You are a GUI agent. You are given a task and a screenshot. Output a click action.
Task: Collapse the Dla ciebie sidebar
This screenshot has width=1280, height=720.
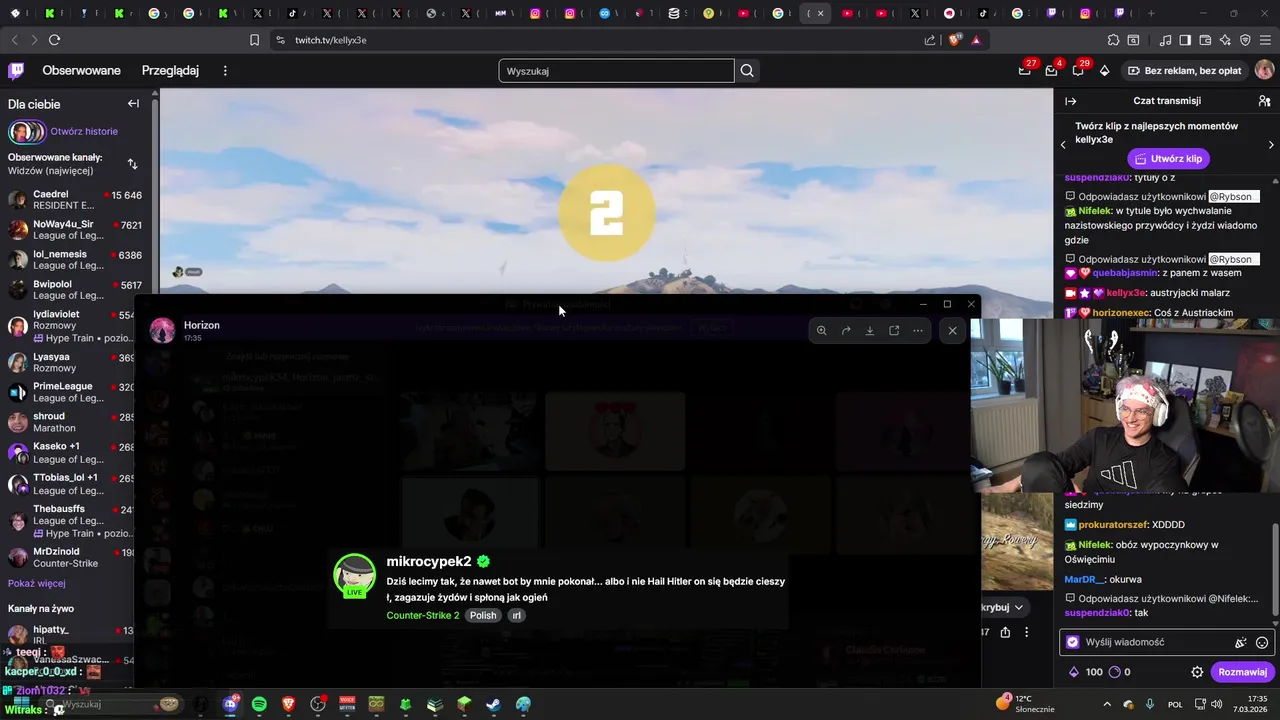[x=133, y=103]
